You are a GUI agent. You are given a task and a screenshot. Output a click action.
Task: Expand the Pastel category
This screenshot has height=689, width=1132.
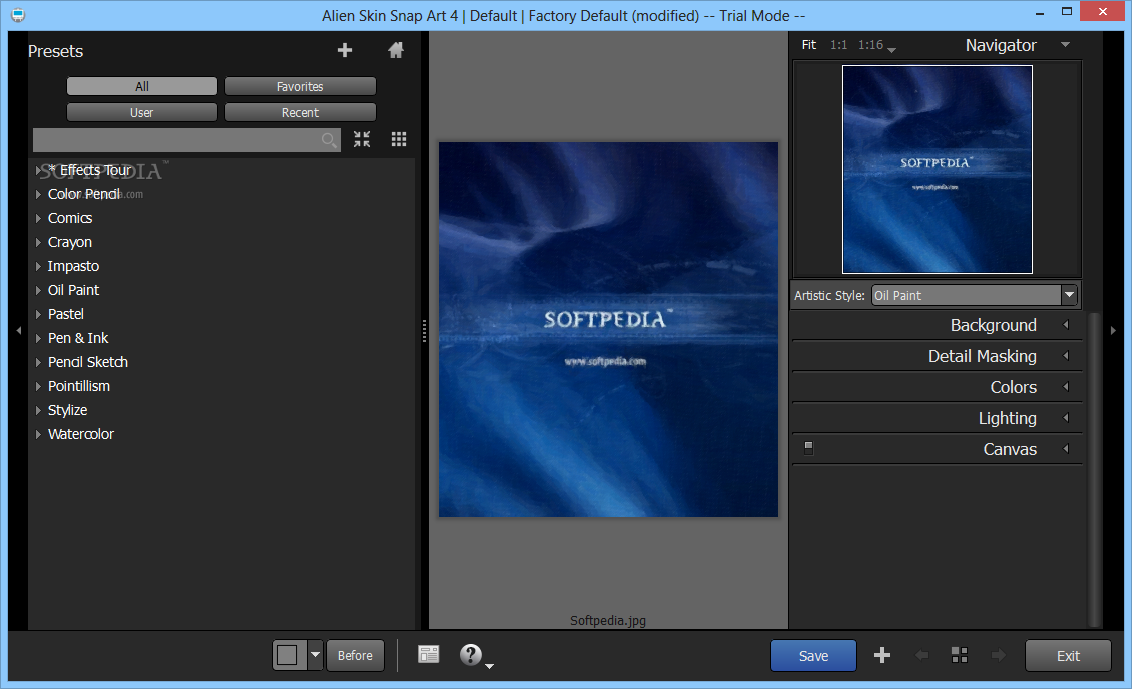38,314
